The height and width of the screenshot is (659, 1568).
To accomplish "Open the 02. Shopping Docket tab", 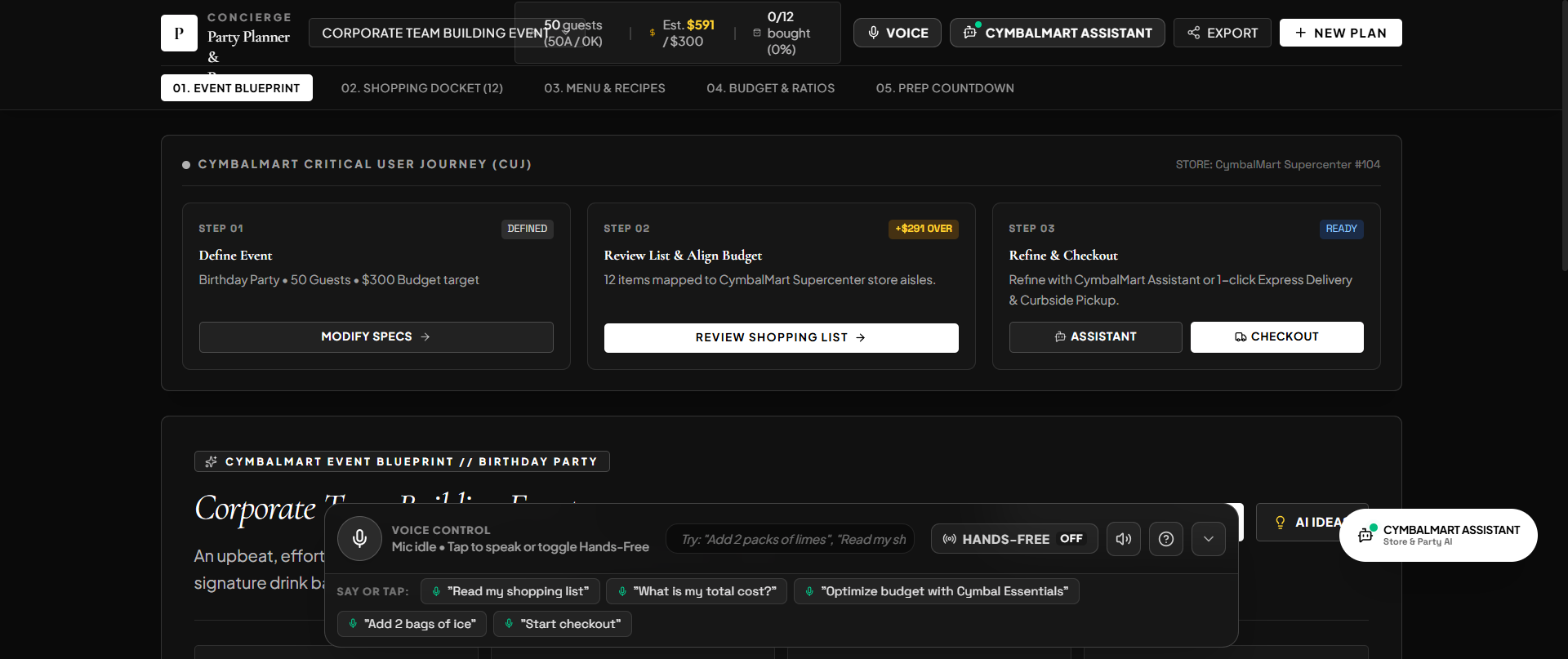I will (x=422, y=88).
